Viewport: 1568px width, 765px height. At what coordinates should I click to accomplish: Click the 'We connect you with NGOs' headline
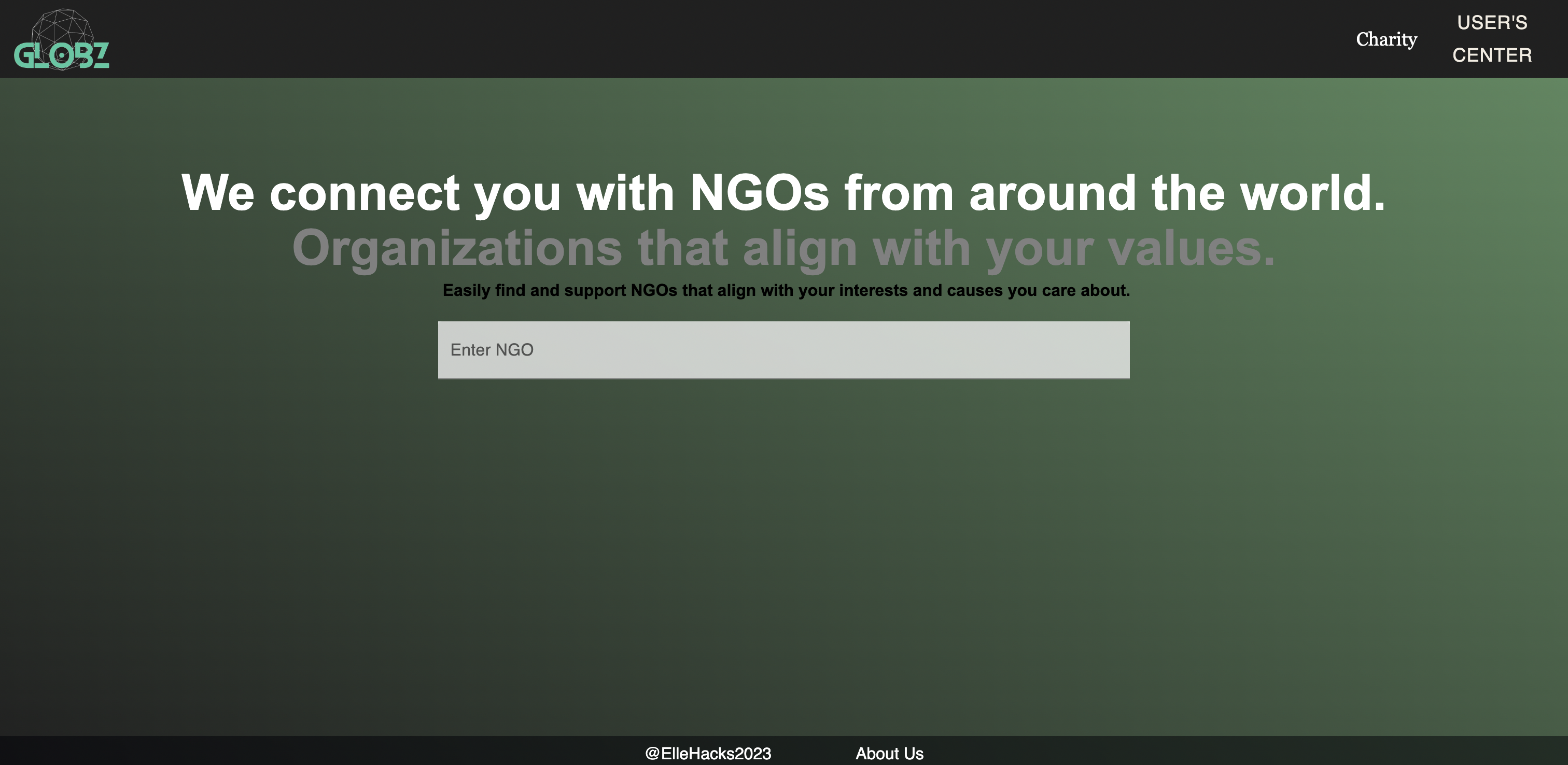(783, 193)
